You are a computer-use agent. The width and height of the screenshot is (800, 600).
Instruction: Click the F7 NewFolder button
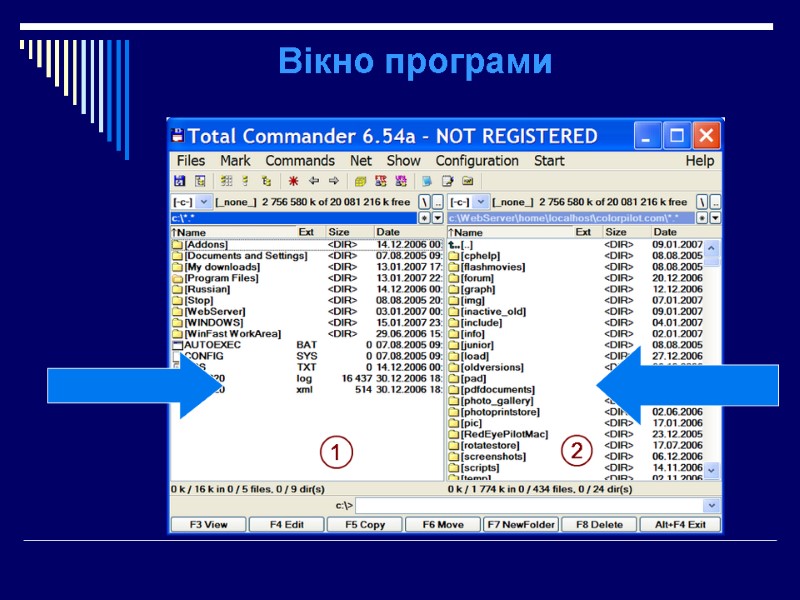click(x=521, y=524)
